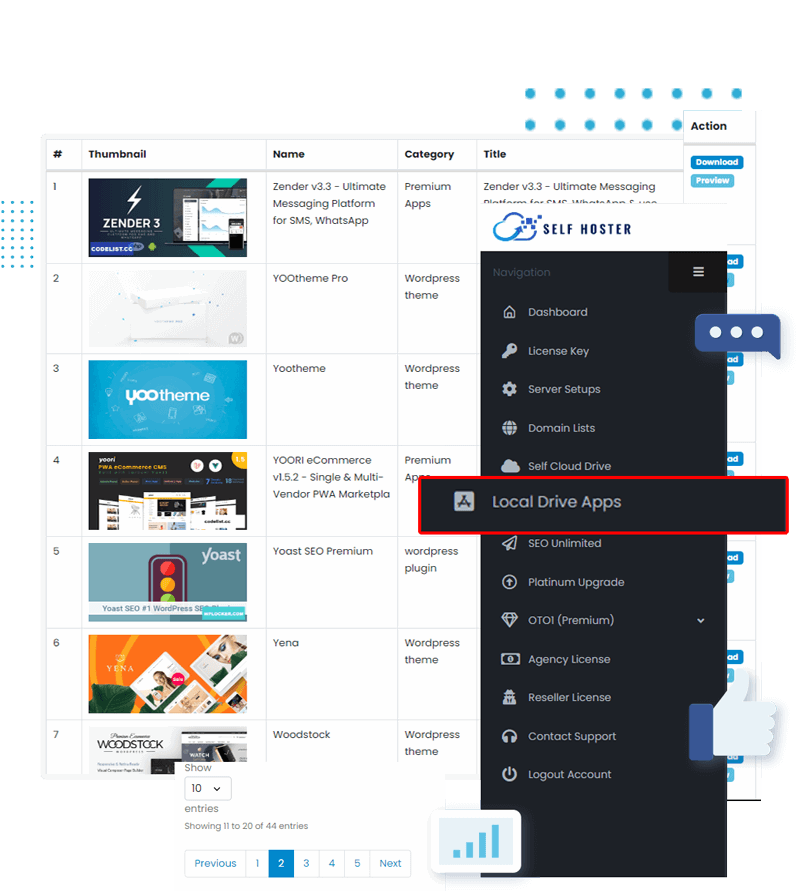
Task: Click Logout Account
Action: tap(569, 775)
